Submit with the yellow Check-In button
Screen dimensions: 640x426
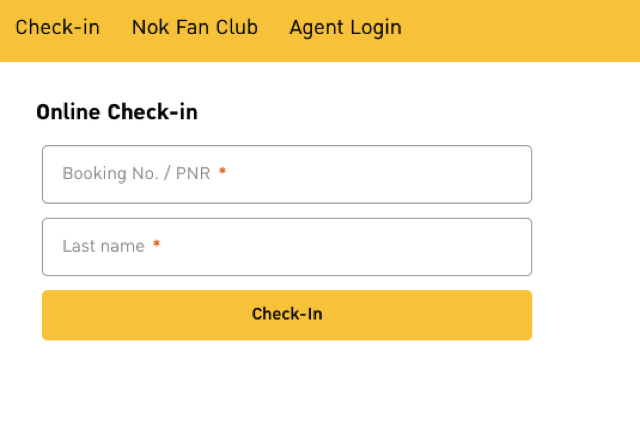[287, 315]
